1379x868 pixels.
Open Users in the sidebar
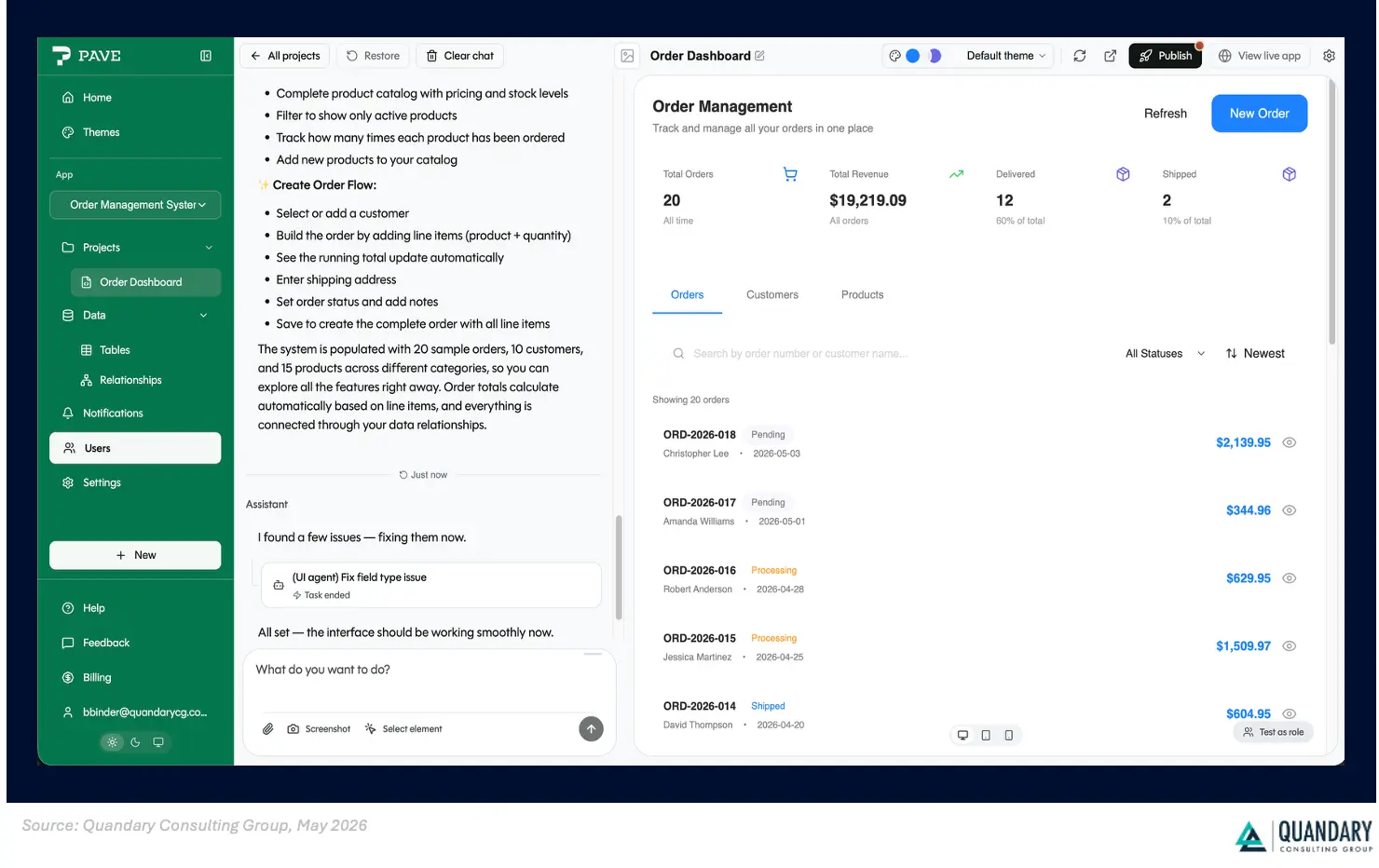coord(135,448)
